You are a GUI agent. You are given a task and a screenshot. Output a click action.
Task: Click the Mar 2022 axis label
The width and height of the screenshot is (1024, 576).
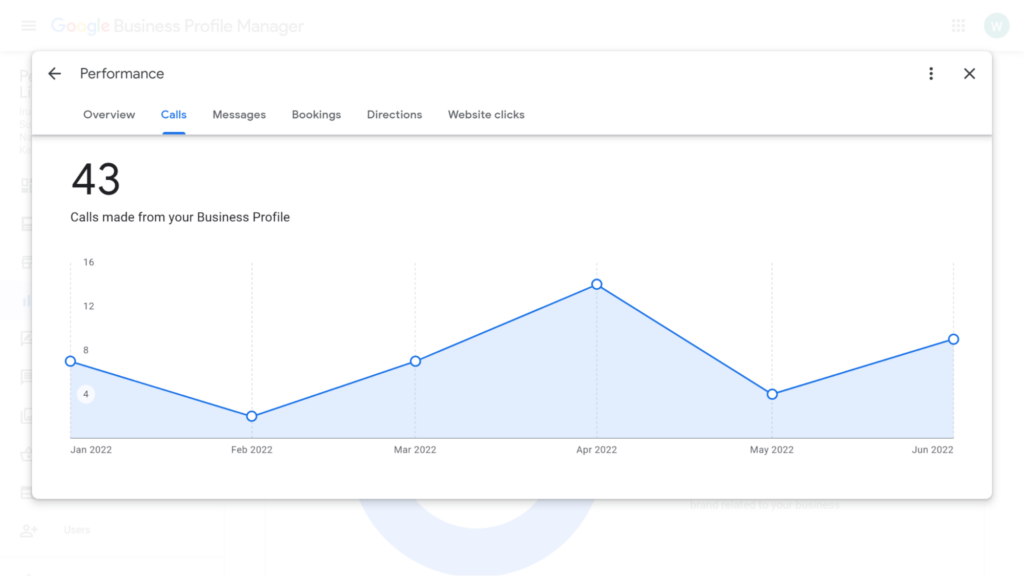click(415, 449)
